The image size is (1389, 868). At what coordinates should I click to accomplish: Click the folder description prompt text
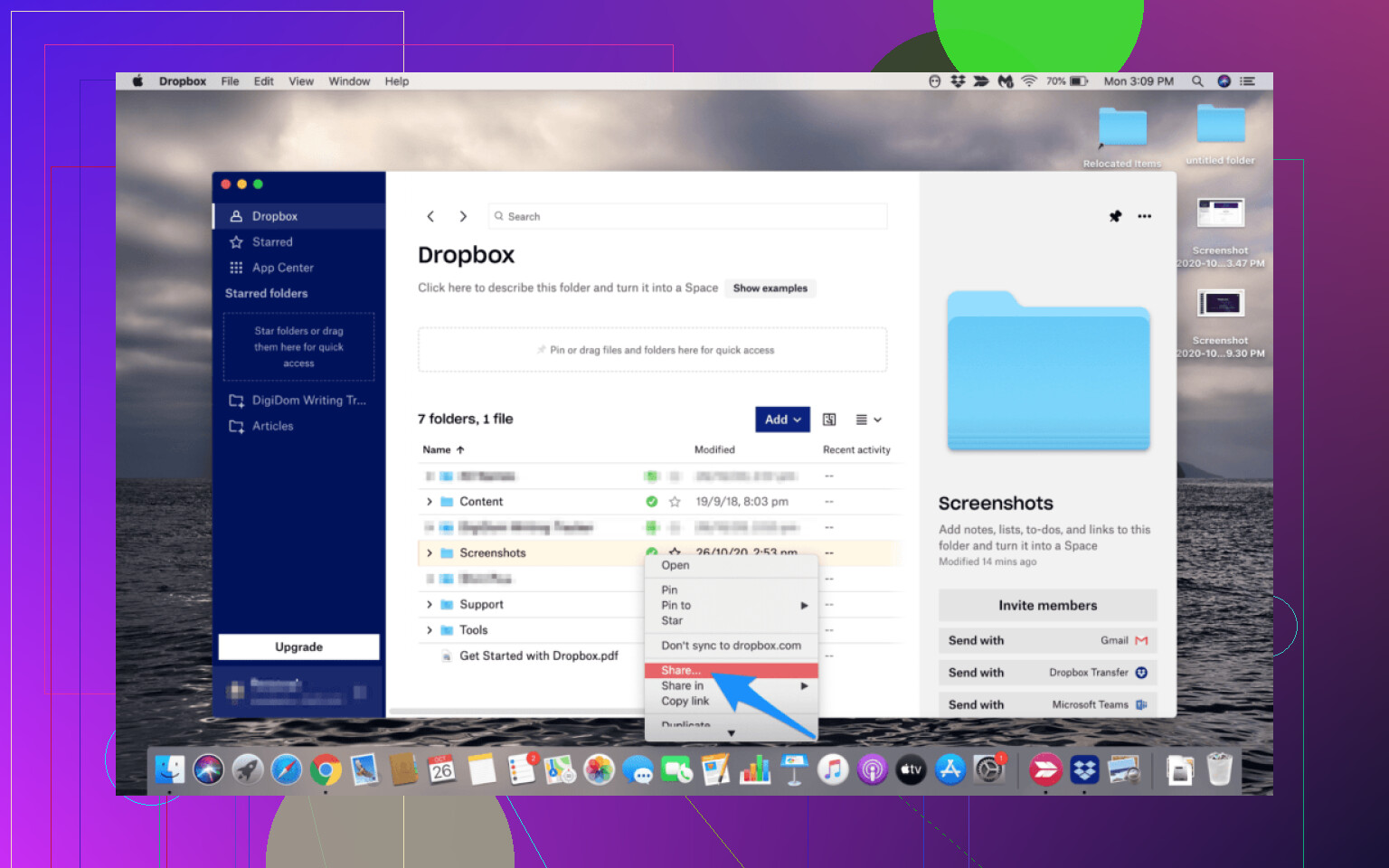coord(568,288)
